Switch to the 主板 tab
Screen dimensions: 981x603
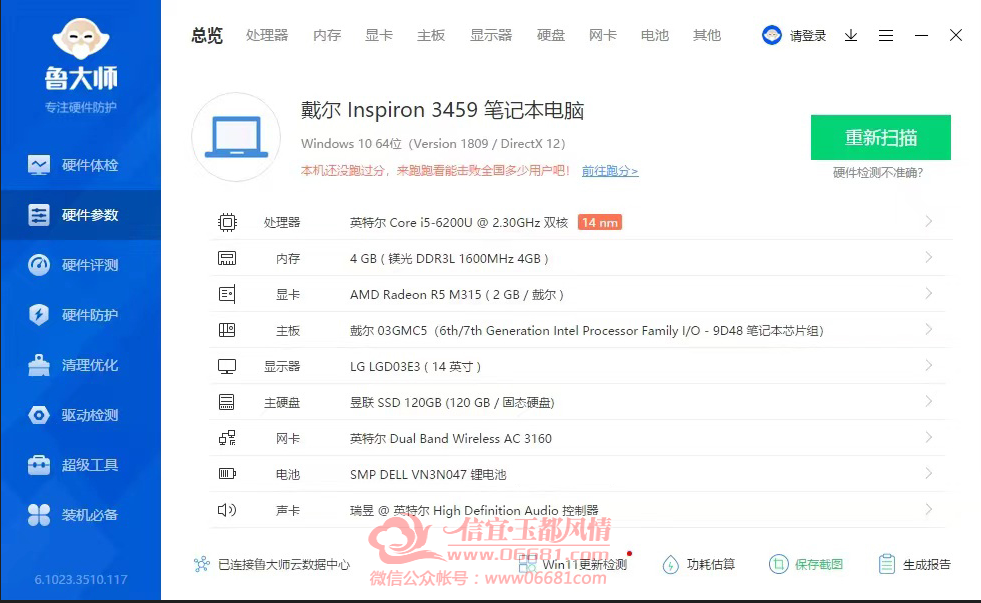point(431,36)
